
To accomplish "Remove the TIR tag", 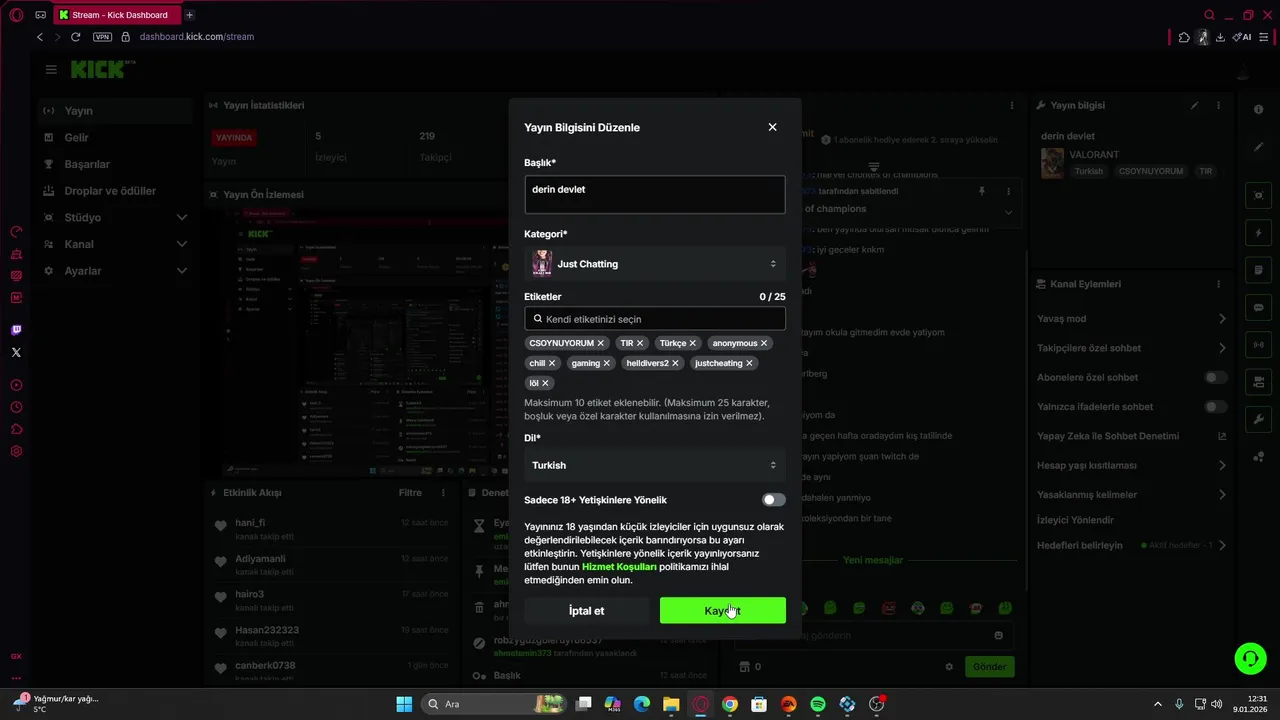I will (640, 343).
